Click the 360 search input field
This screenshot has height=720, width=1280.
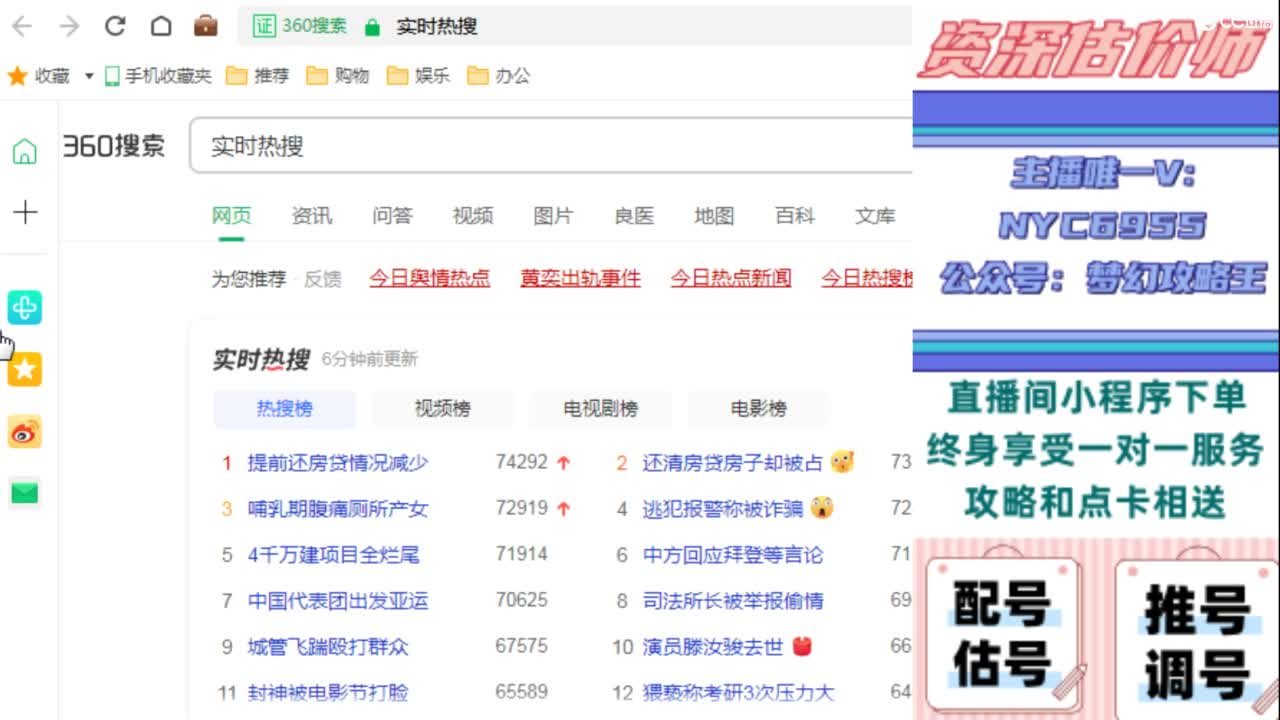[500, 145]
